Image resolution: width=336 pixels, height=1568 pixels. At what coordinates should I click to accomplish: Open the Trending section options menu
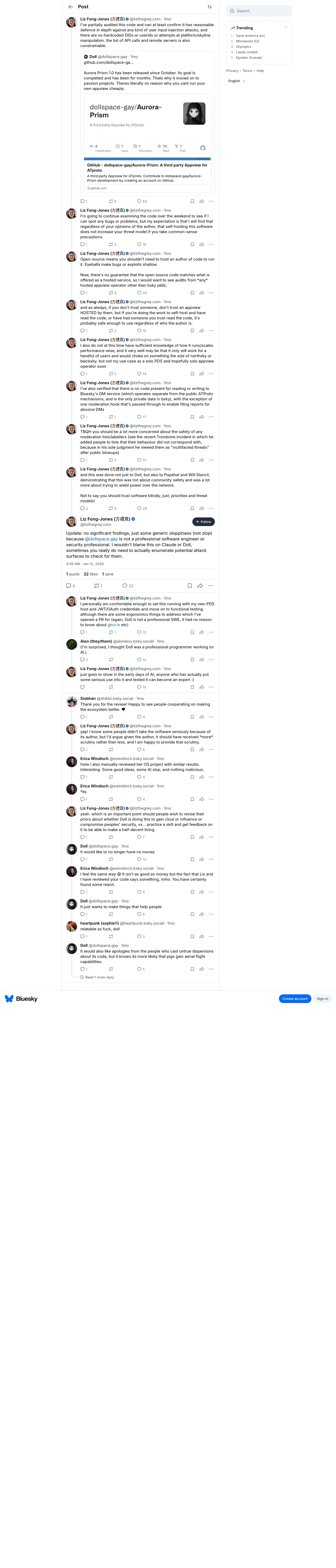[x=285, y=27]
